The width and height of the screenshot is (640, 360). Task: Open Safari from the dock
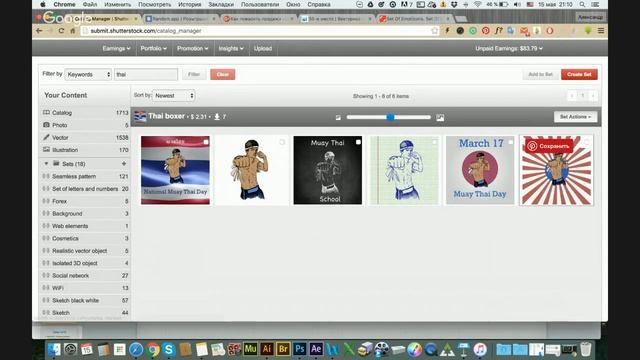136,349
